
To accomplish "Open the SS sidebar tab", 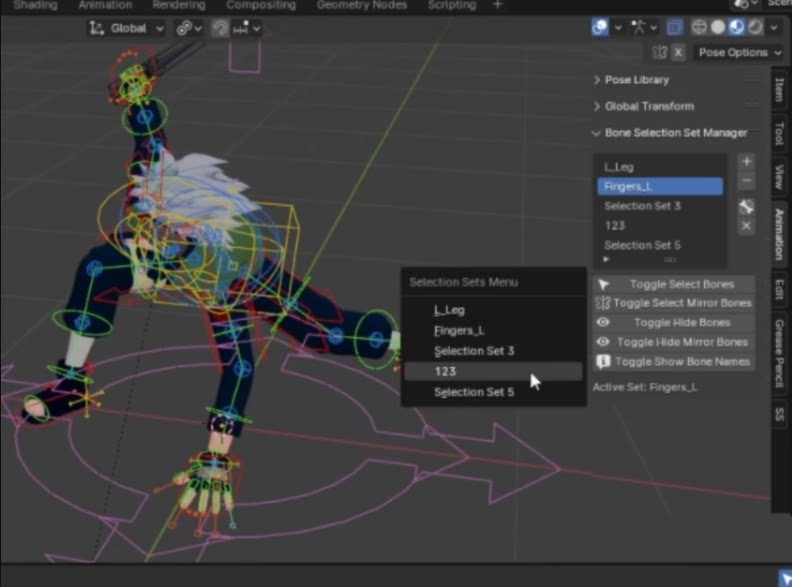I will click(x=780, y=414).
